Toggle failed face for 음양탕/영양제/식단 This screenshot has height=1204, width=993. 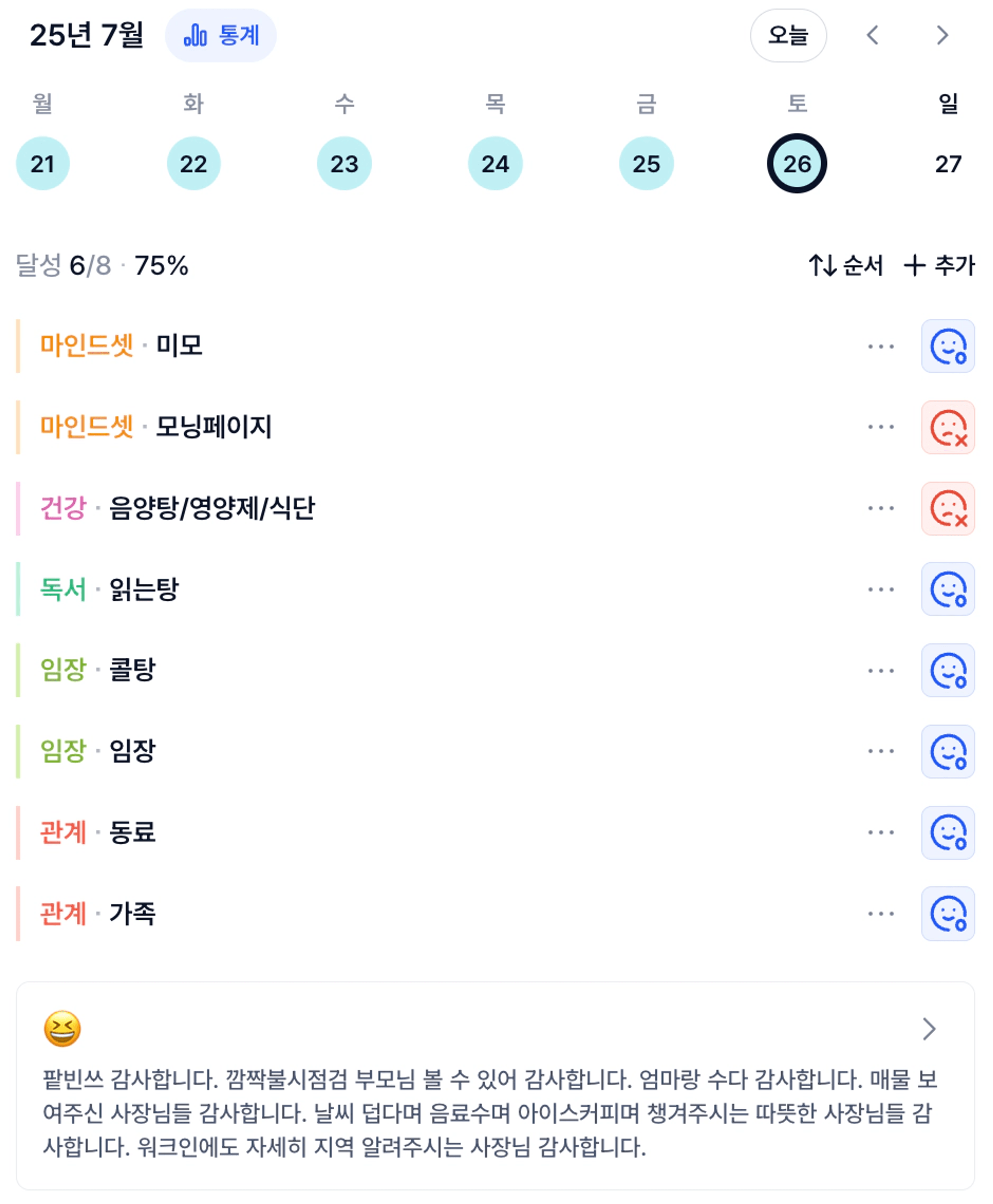(x=948, y=509)
